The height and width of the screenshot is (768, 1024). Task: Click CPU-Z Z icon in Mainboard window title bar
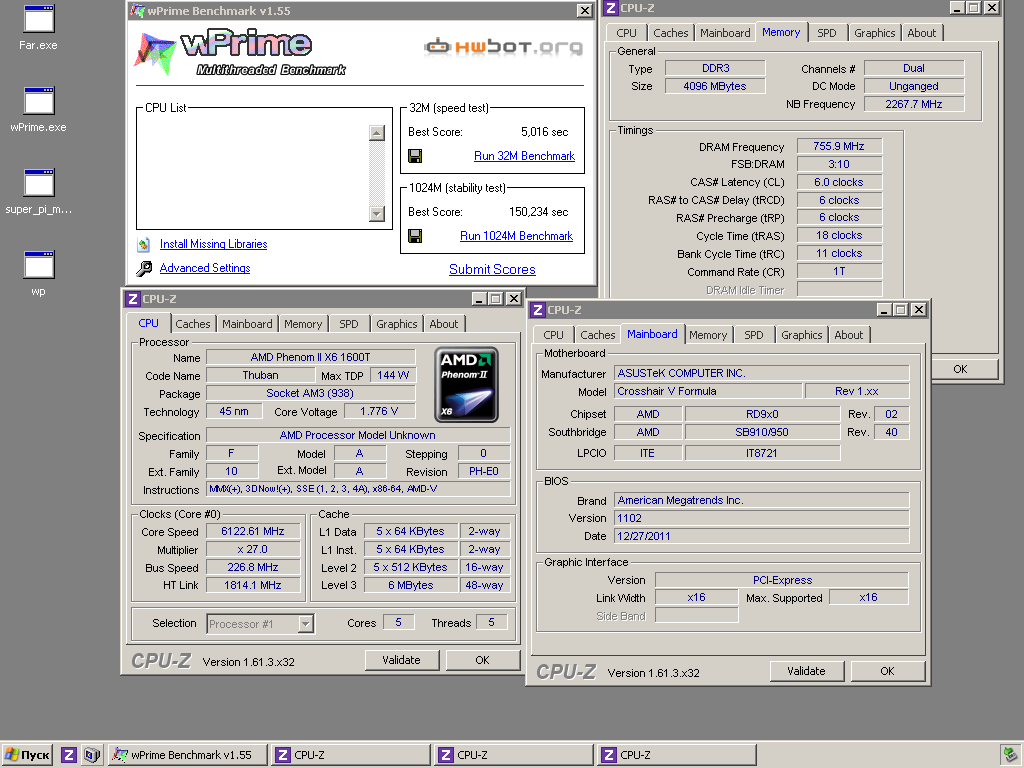click(x=538, y=310)
